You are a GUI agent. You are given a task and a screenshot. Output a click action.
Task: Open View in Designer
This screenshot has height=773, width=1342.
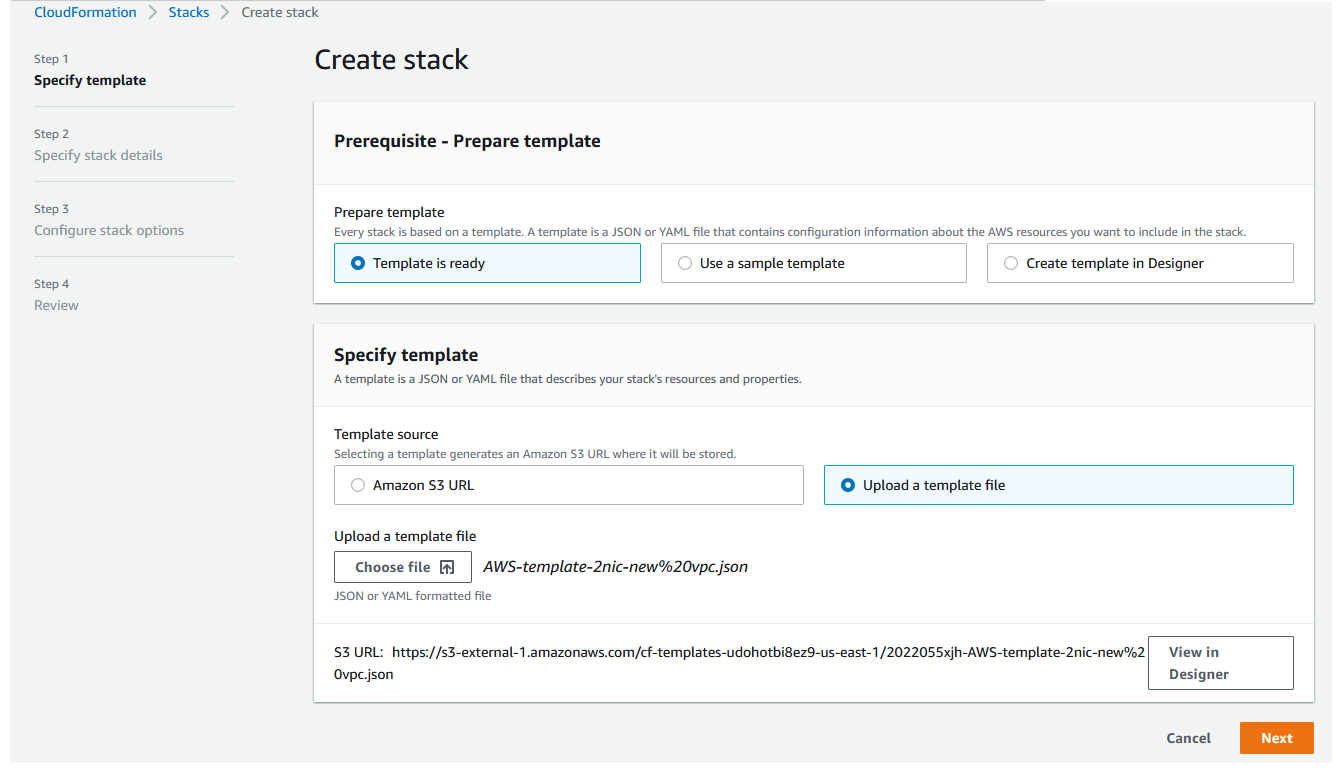click(x=1220, y=663)
